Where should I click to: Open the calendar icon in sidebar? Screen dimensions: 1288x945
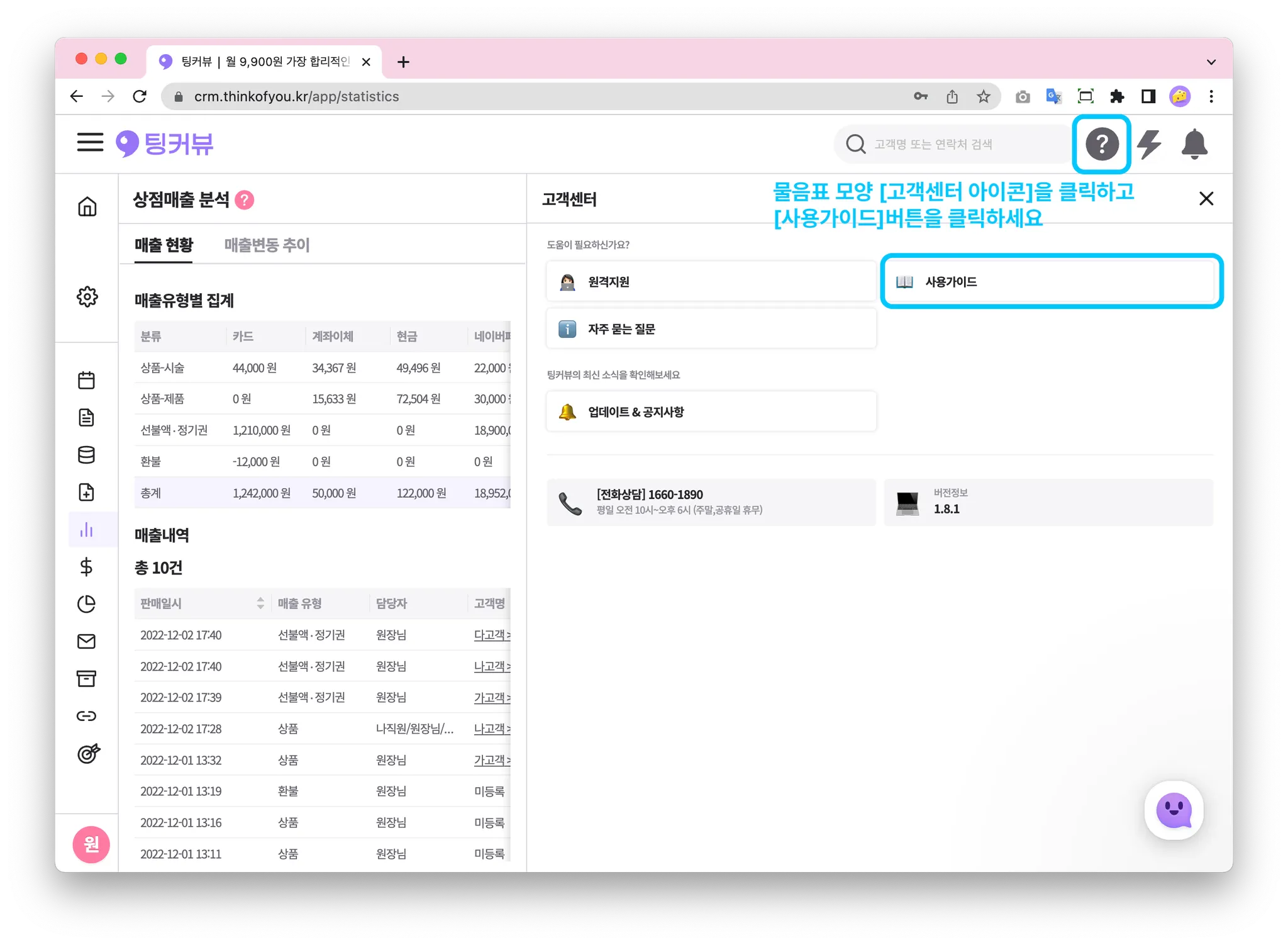tap(87, 380)
